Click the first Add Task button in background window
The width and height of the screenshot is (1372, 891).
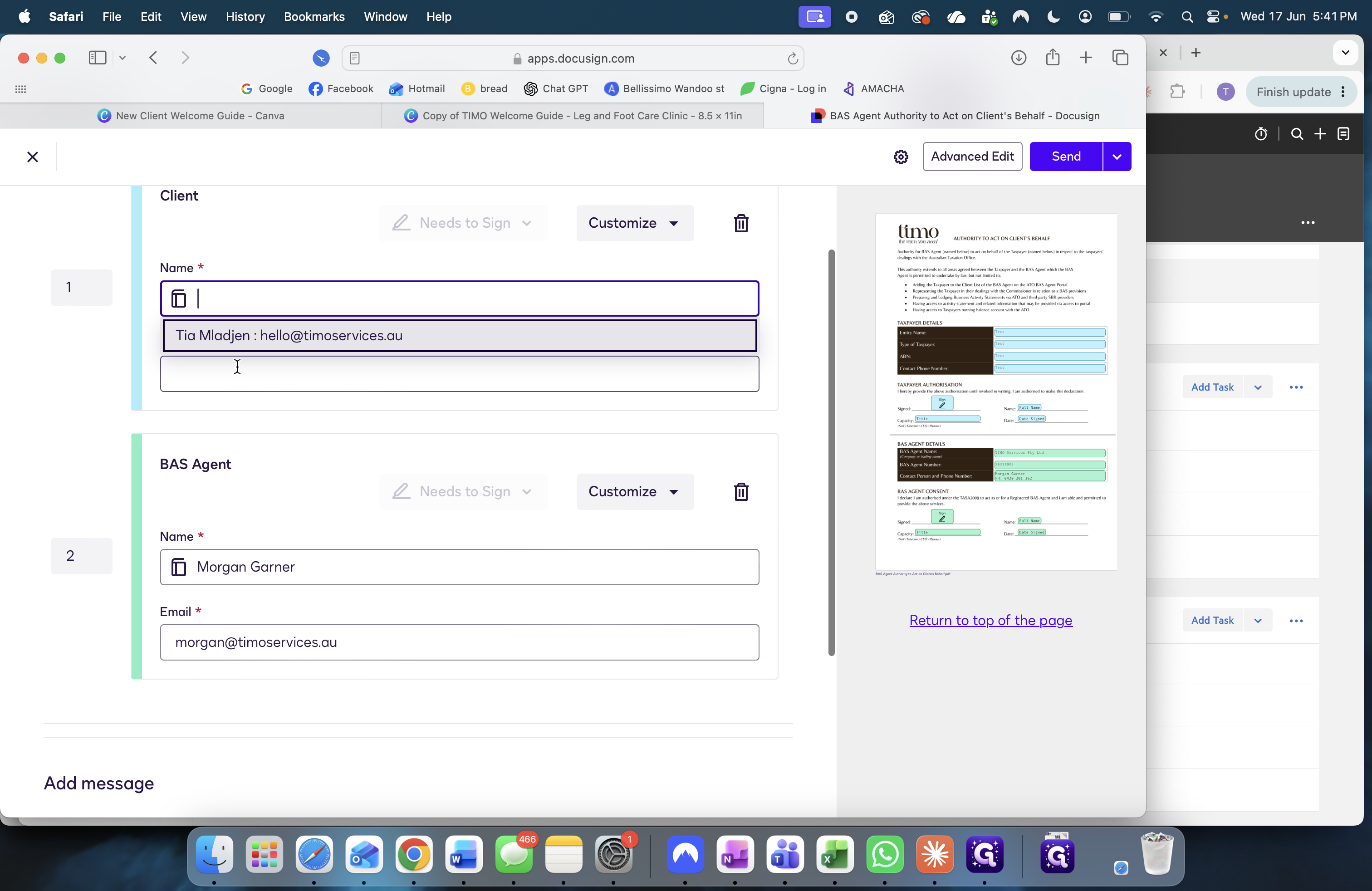pos(1212,387)
